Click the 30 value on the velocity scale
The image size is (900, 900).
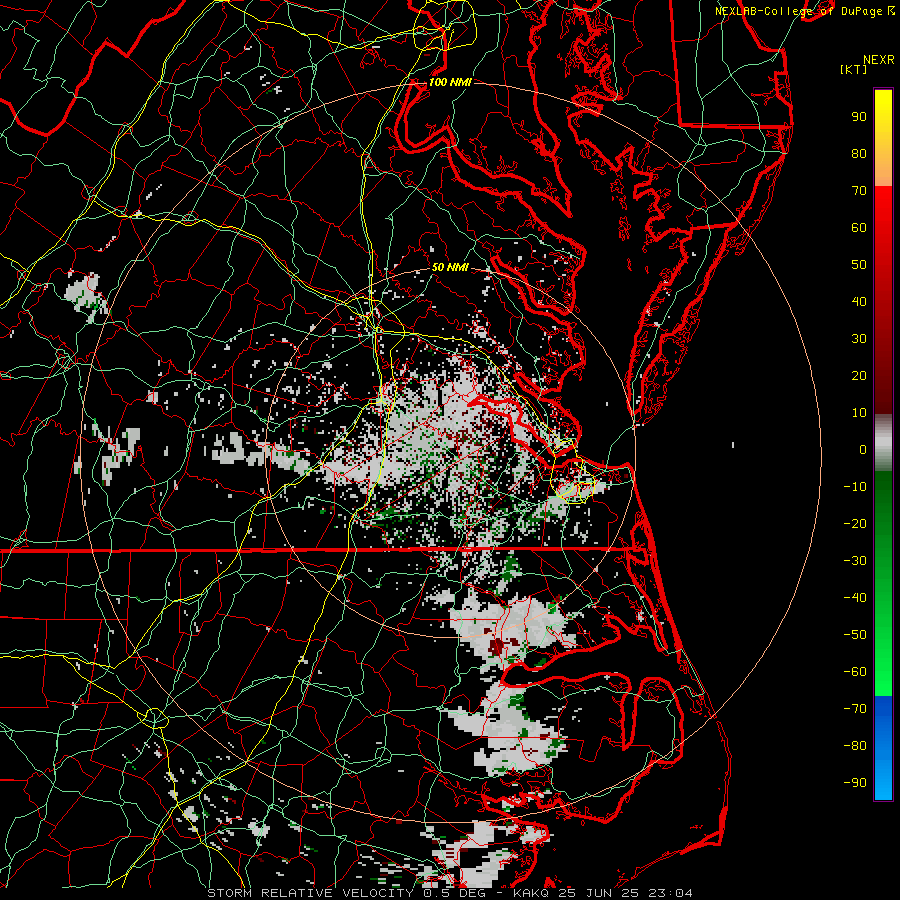[x=859, y=339]
